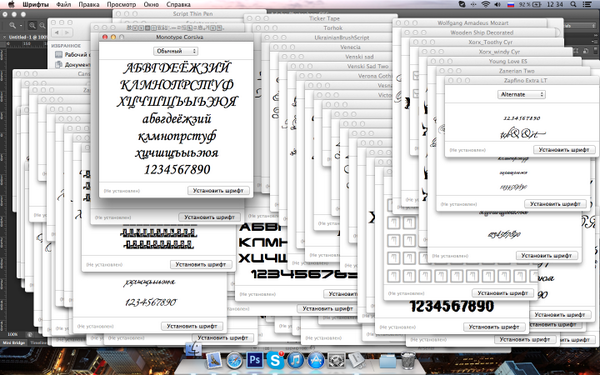
Task: Click the menu bar clock 12:34
Action: click(x=555, y=5)
